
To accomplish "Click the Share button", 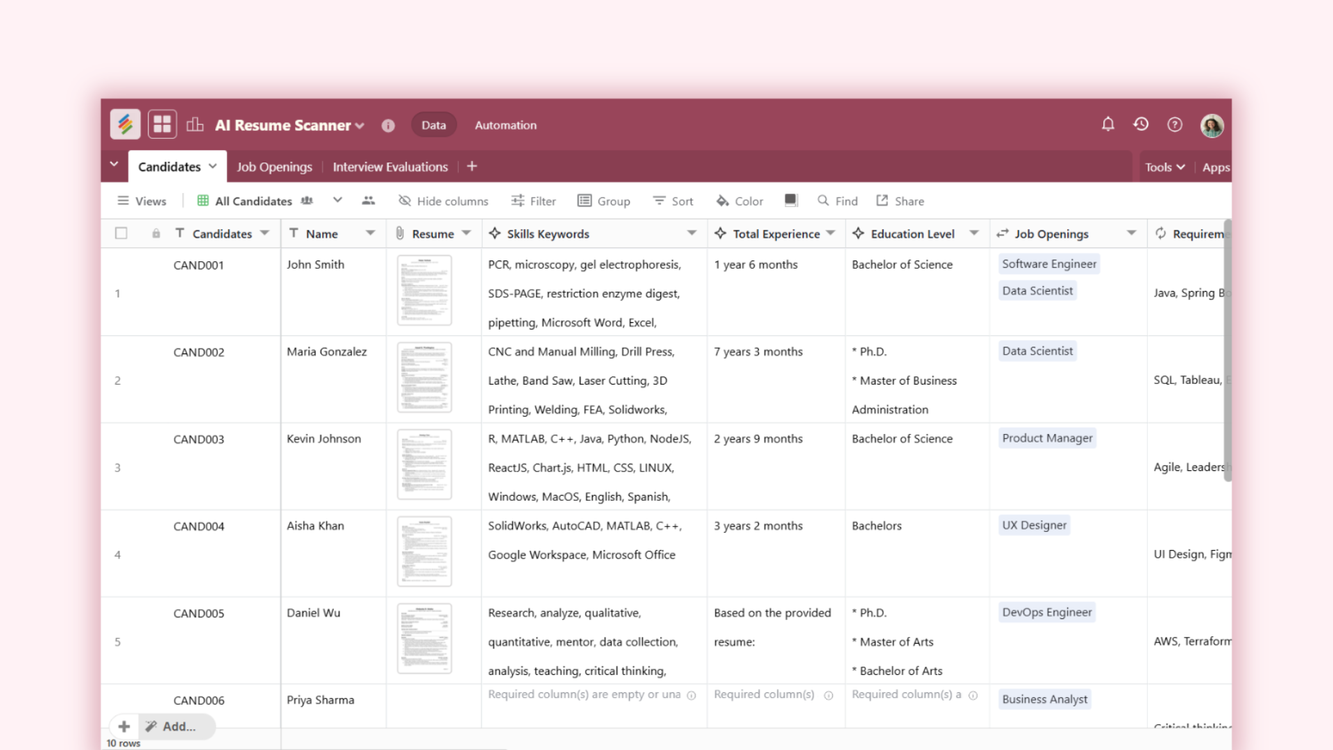I will tap(899, 201).
